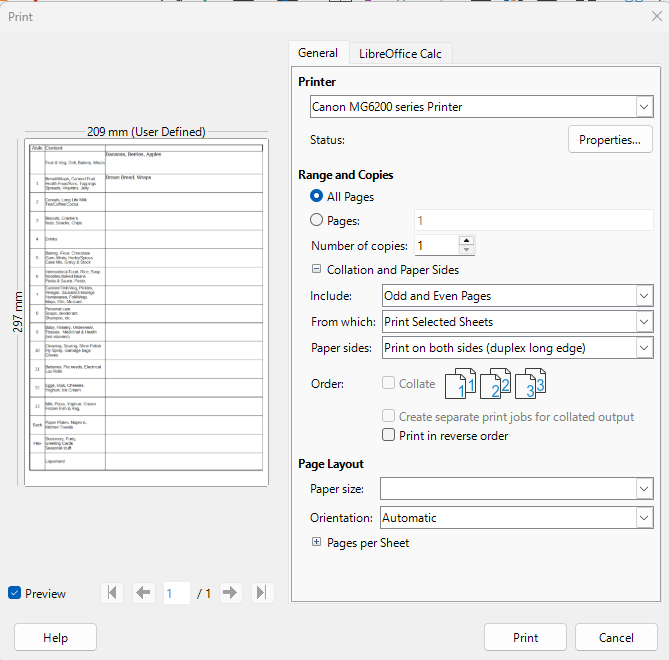Open the Orientation dropdown

[643, 518]
